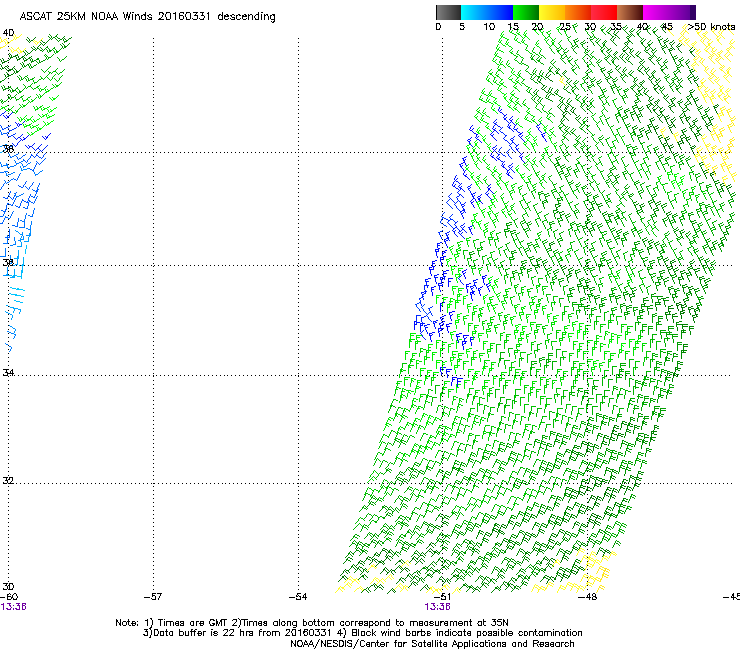Click the latitude label '30'
Image resolution: width=740 pixels, height=650 pixels.
click(8, 586)
